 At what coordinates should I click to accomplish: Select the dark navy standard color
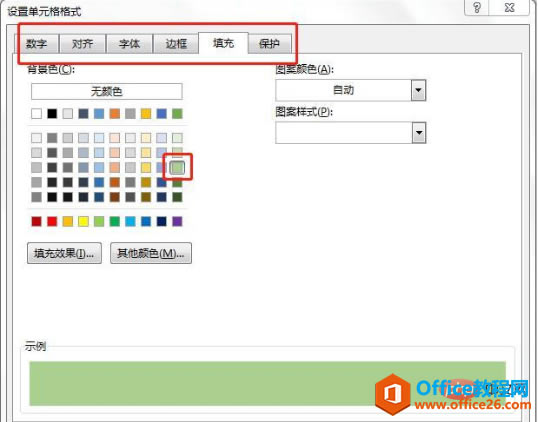(x=161, y=221)
